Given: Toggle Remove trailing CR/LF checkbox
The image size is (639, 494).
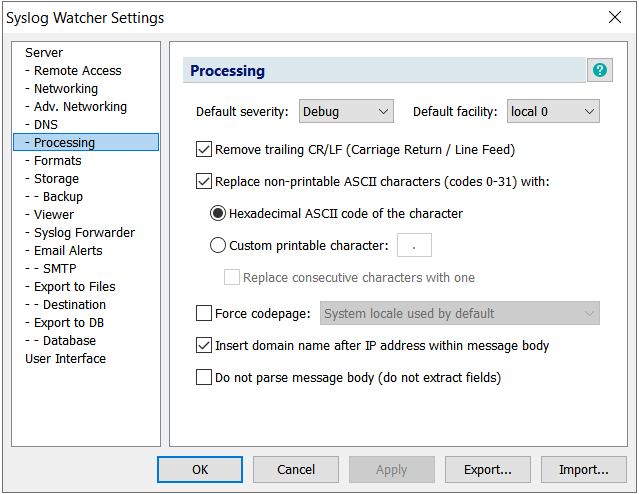Looking at the screenshot, I should coord(204,150).
